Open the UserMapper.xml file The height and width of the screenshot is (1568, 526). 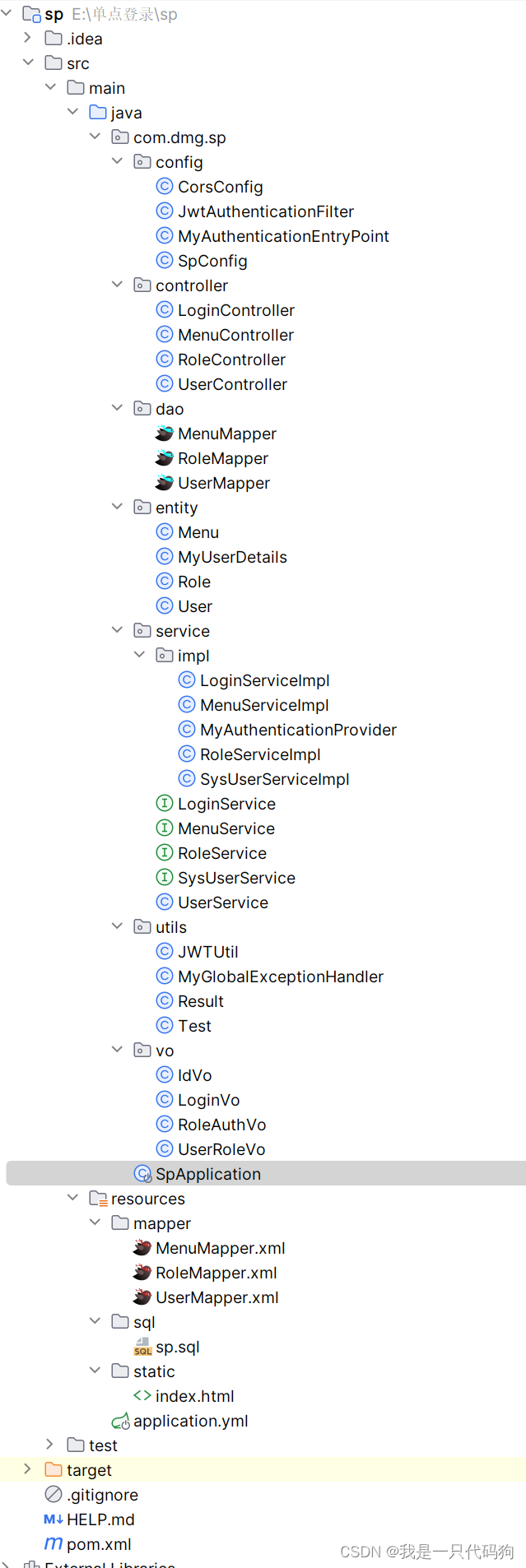(218, 1297)
